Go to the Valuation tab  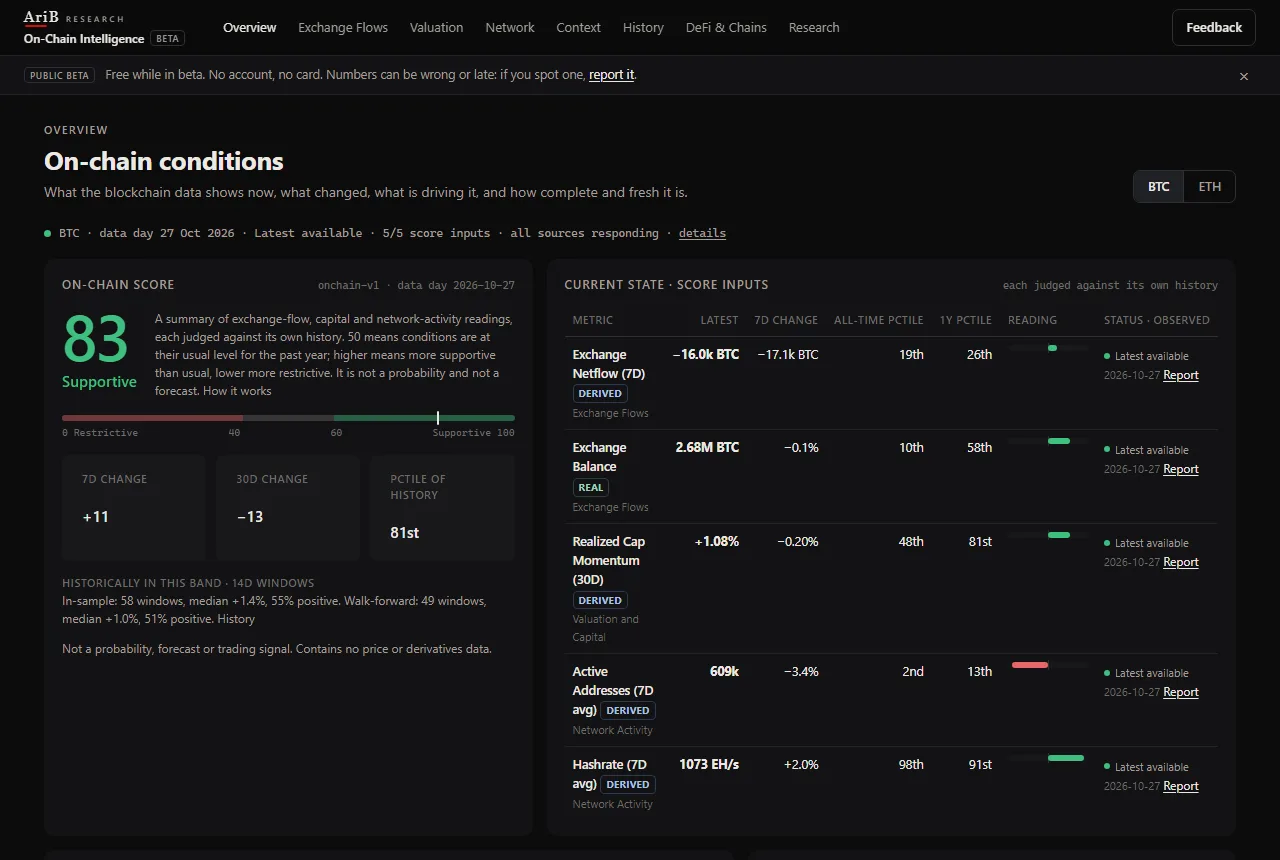(x=436, y=28)
